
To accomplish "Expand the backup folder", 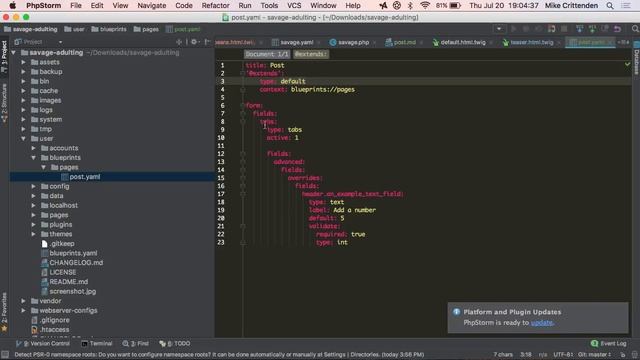I will [24, 72].
